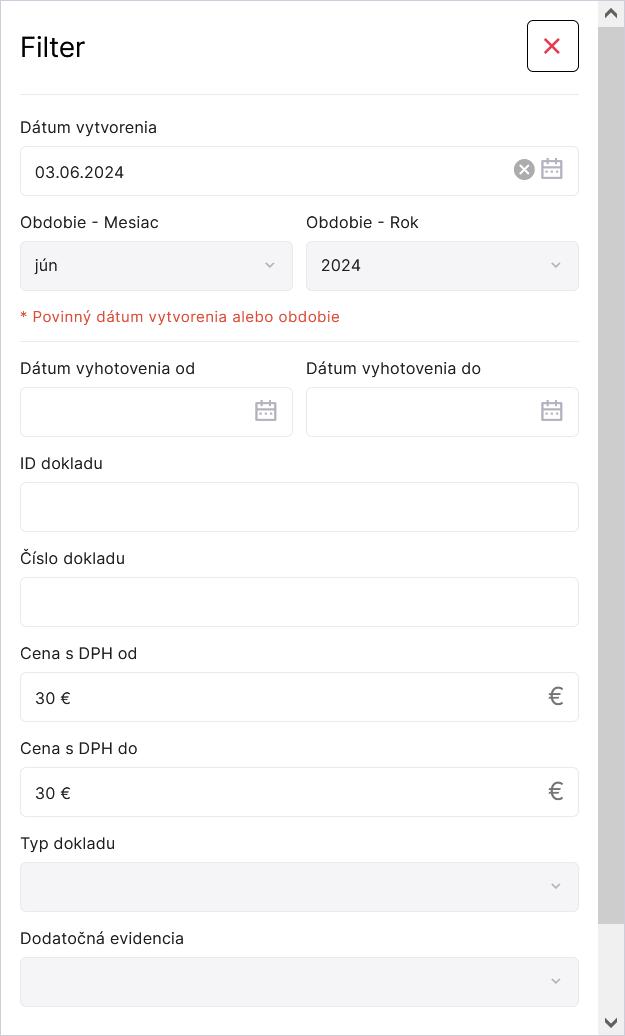The width and height of the screenshot is (625, 1036).
Task: Open calendar for Dátum vyhotovenia od
Action: click(265, 411)
